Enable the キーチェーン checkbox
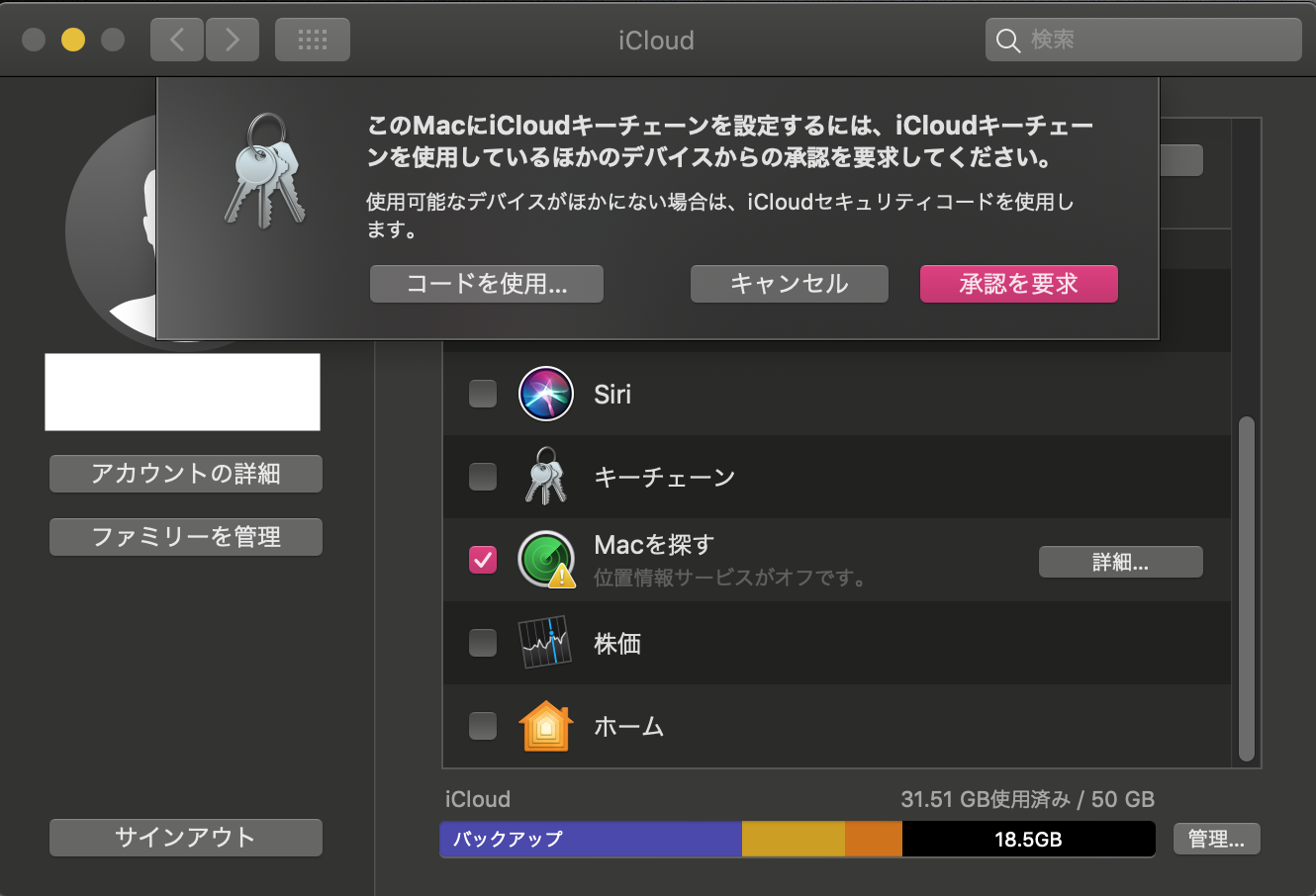1316x896 pixels. [x=483, y=477]
